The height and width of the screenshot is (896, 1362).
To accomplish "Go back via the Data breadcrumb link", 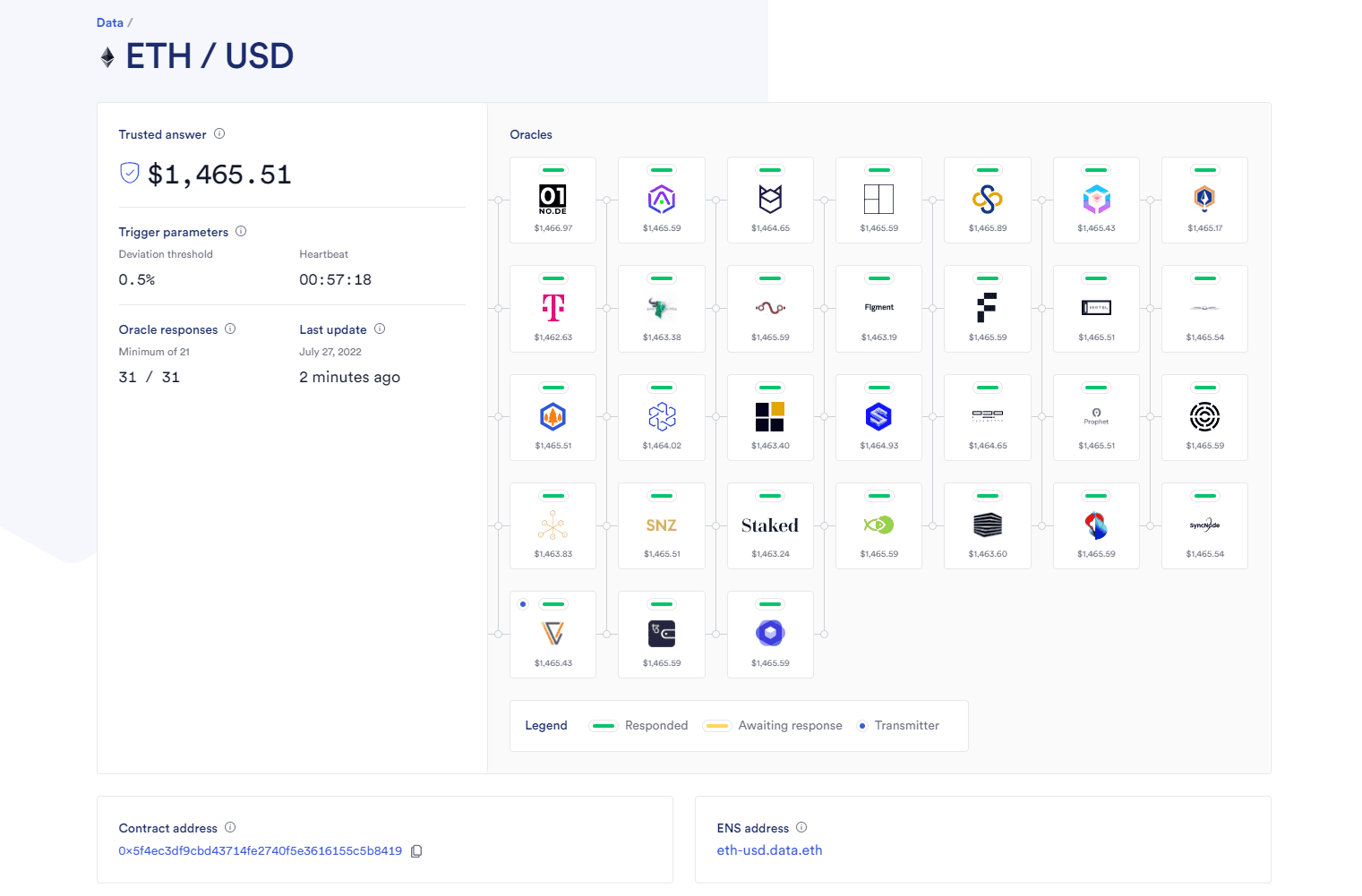I will pos(110,22).
